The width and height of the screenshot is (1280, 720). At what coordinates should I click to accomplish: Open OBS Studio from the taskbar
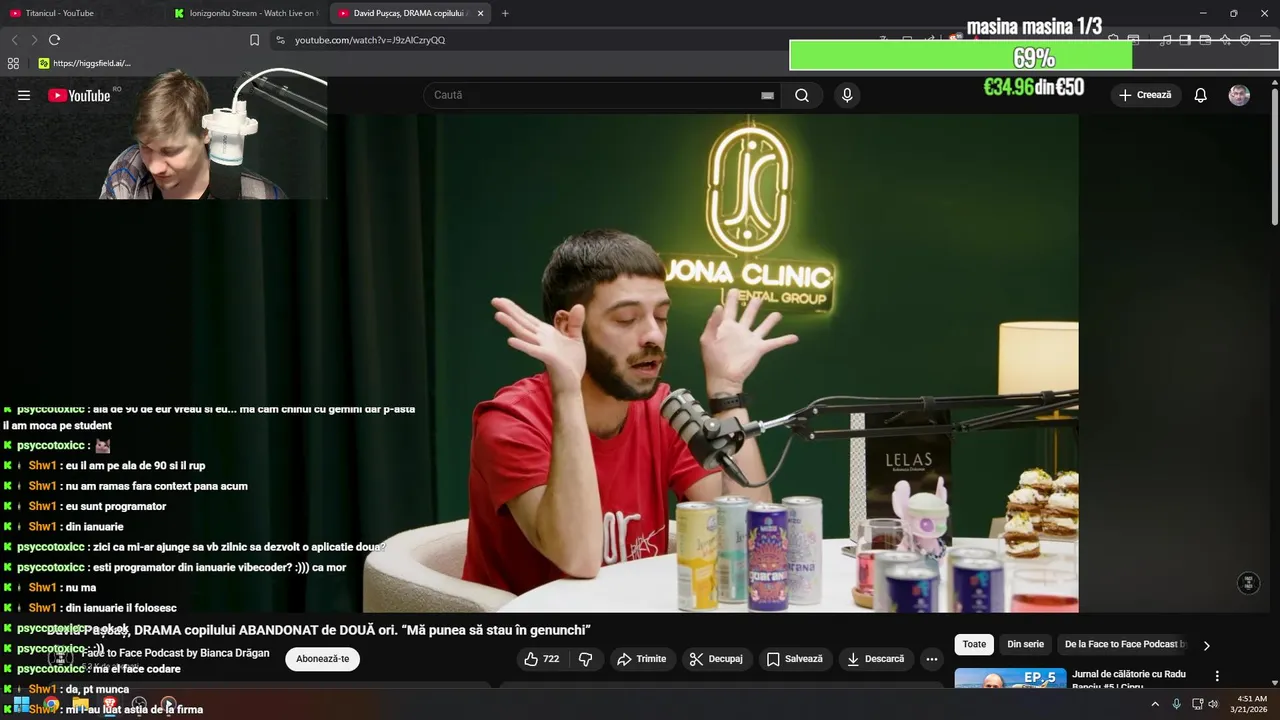click(x=140, y=704)
